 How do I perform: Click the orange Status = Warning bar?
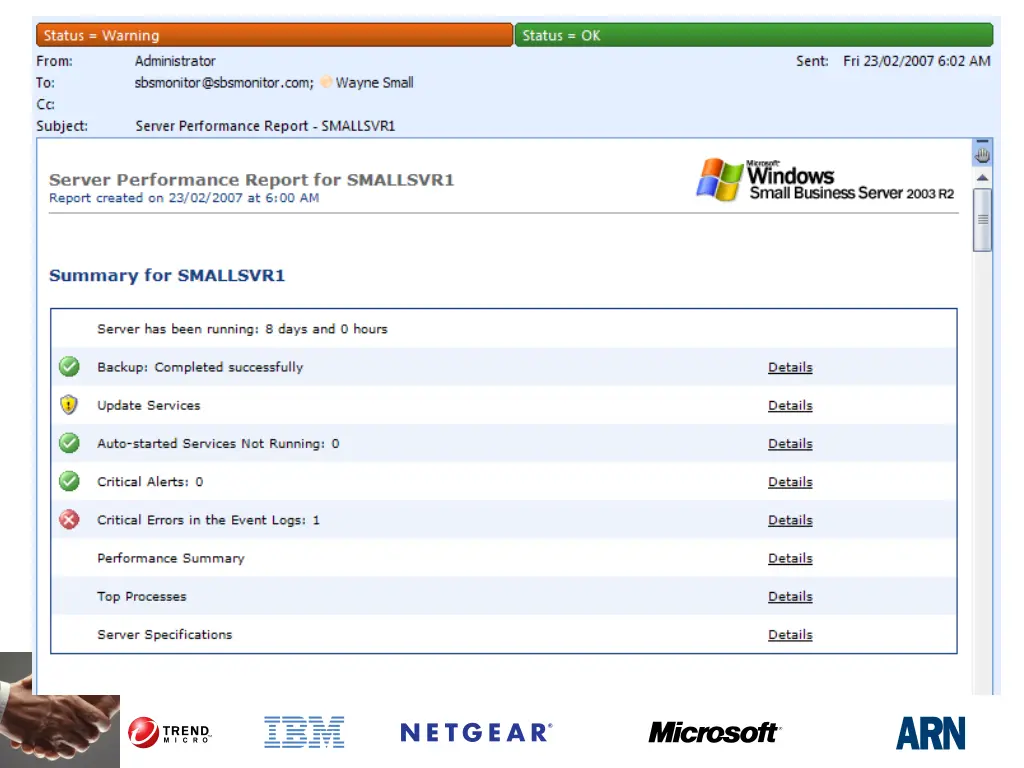click(274, 35)
